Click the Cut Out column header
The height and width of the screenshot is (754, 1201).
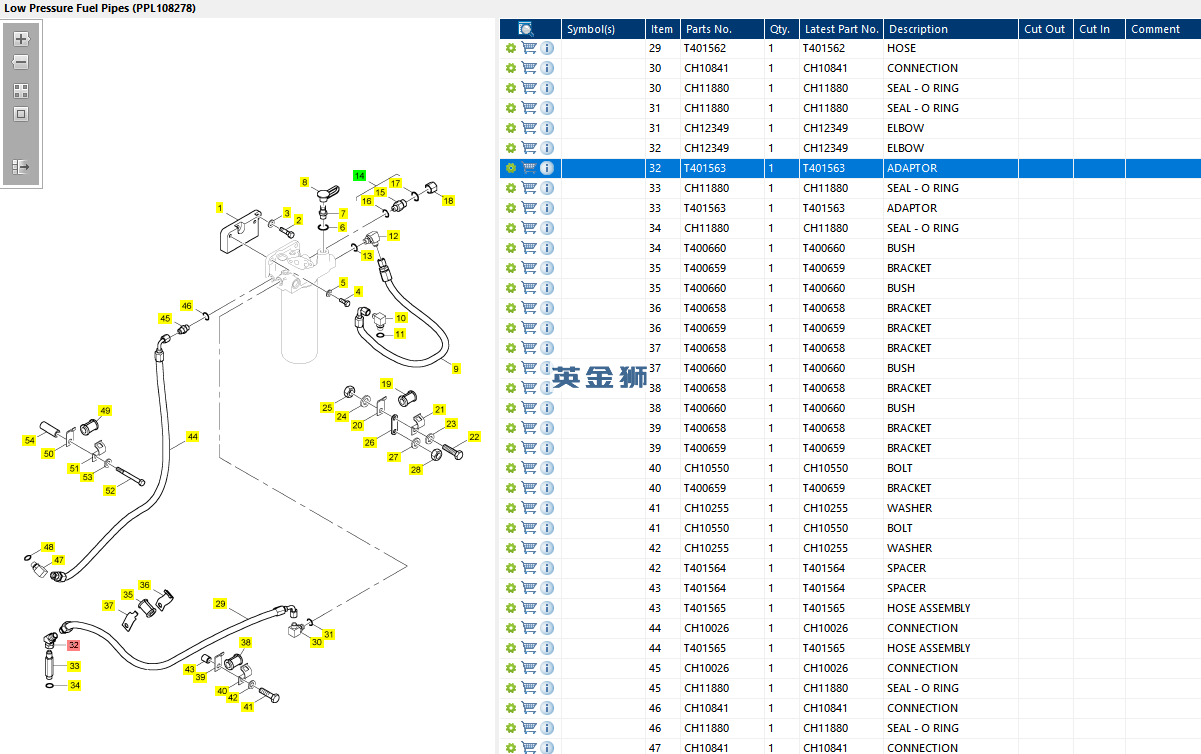[x=1045, y=29]
